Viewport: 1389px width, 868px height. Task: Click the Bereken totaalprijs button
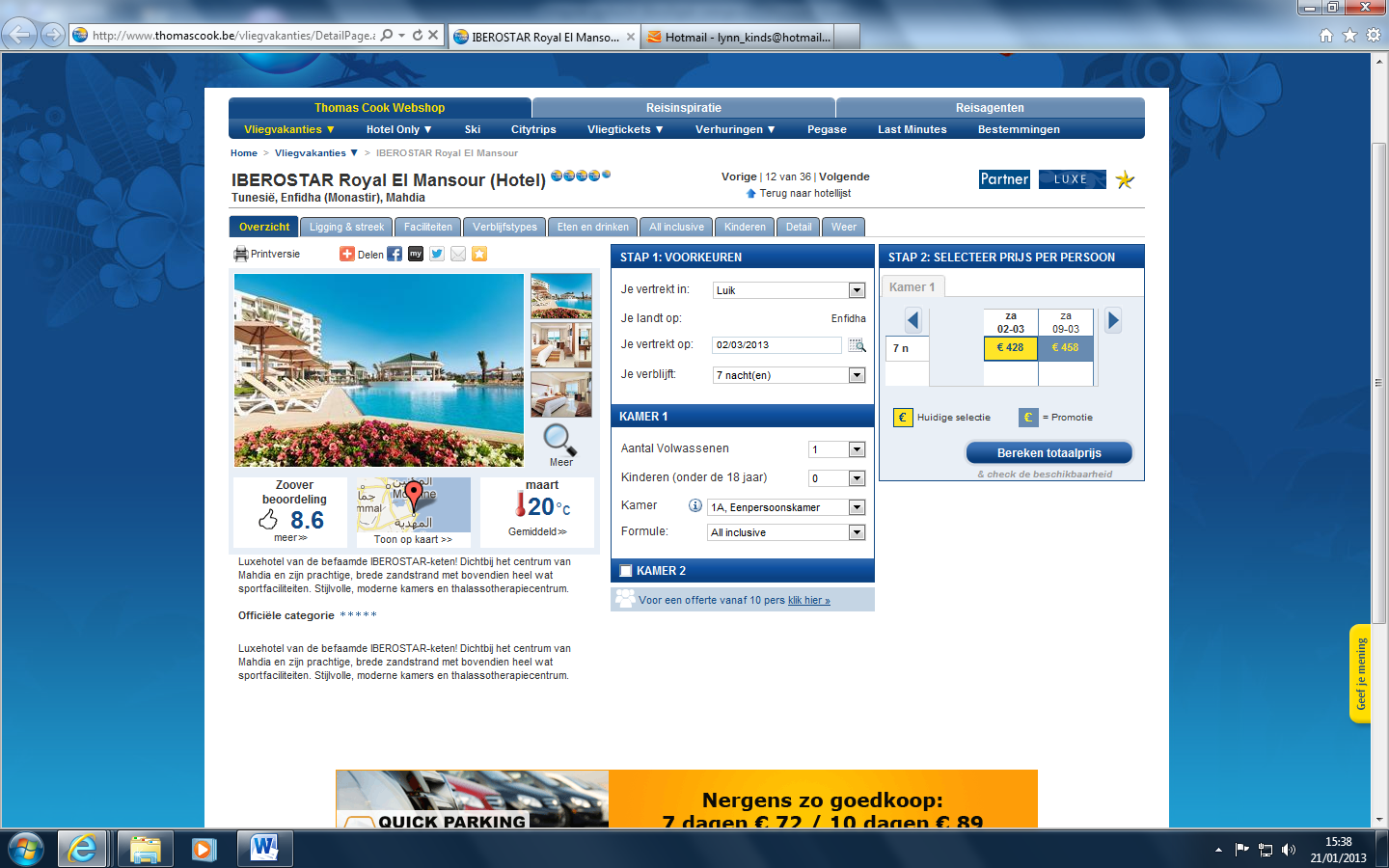1049,452
